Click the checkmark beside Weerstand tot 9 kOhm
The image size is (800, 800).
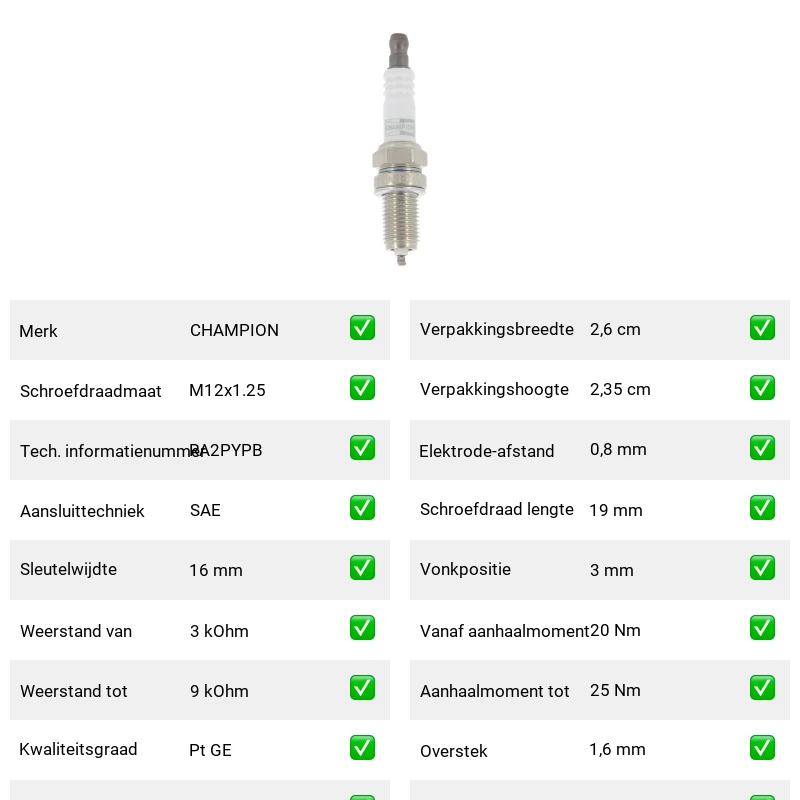tap(362, 688)
